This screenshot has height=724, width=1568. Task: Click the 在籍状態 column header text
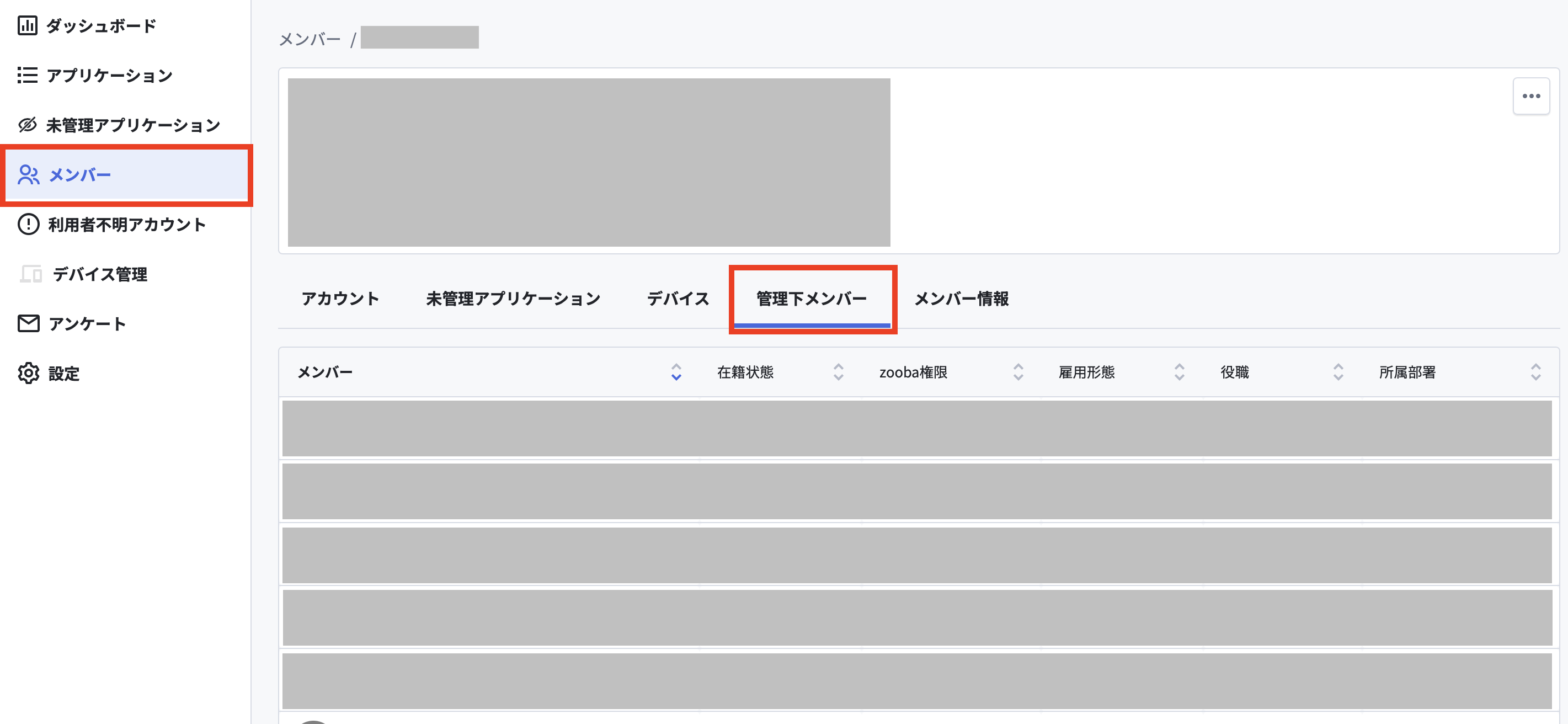click(x=745, y=372)
